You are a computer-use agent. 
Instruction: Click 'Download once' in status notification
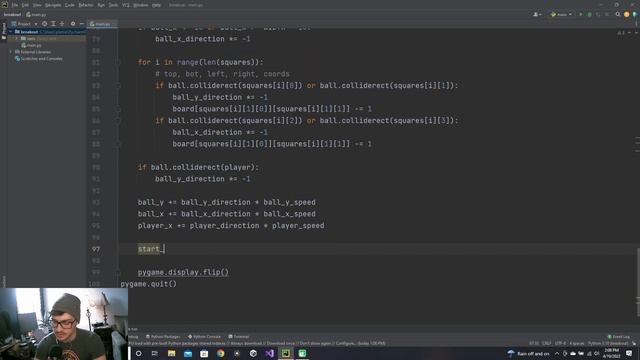point(280,344)
